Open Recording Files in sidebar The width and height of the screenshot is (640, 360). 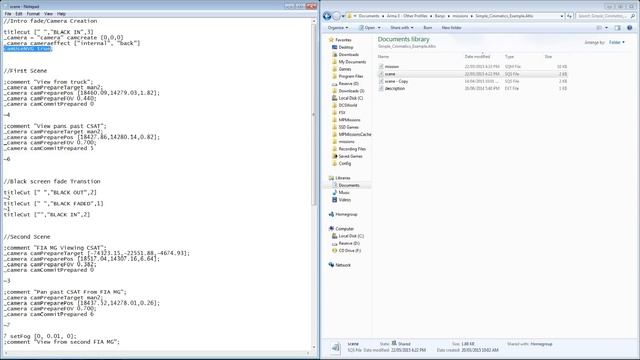(x=352, y=149)
